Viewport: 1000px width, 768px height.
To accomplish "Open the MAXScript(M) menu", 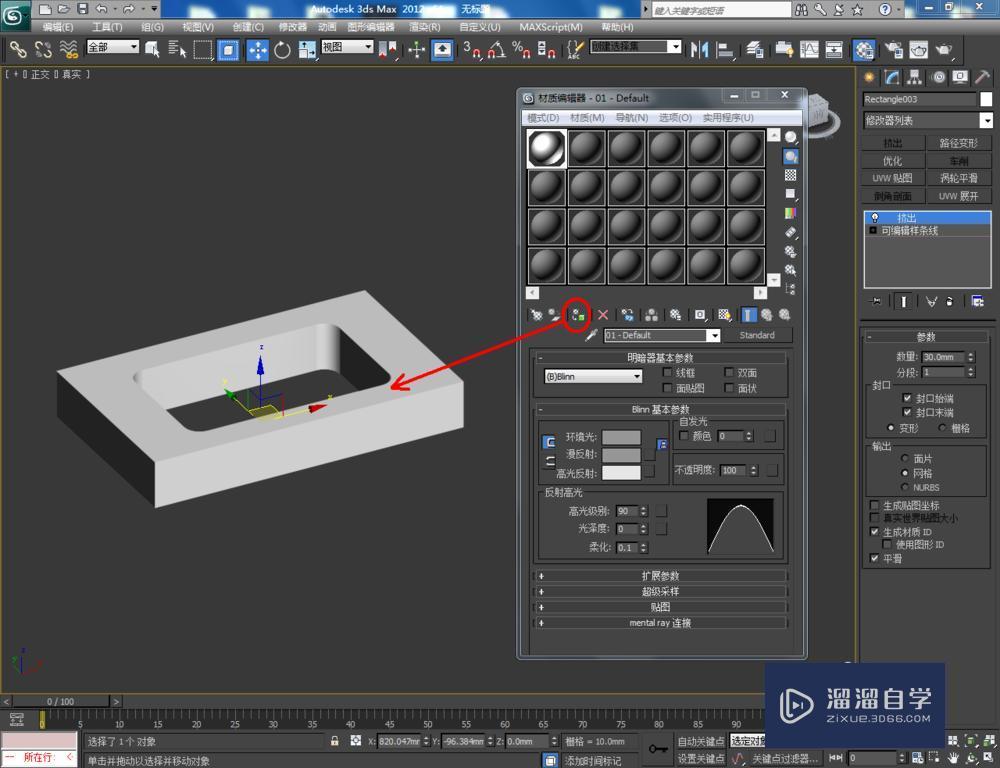I will click(x=549, y=27).
